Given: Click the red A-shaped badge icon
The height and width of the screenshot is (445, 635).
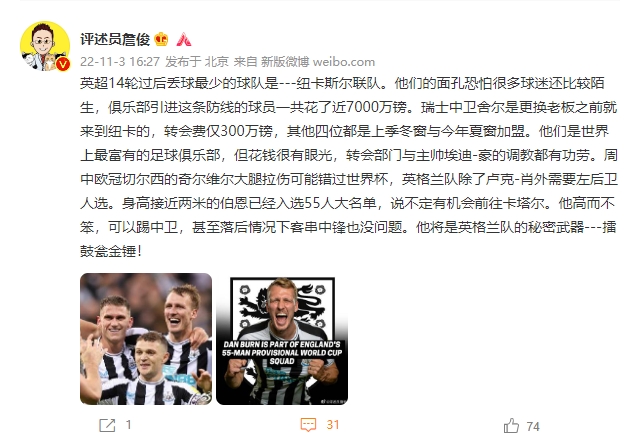Looking at the screenshot, I should coord(183,39).
